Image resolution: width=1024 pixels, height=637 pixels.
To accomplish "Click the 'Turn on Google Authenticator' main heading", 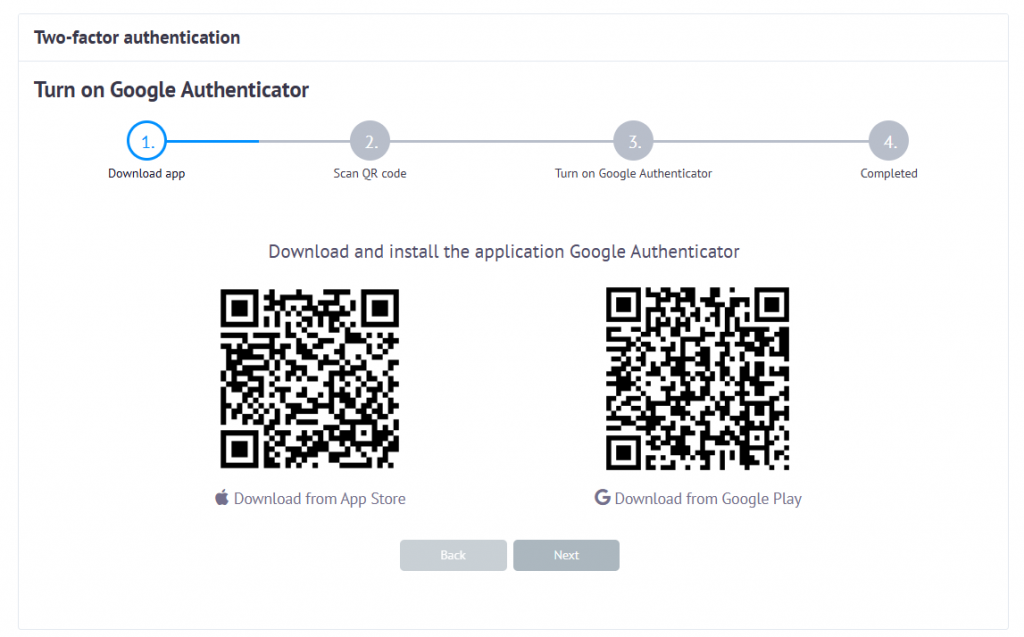I will coord(171,90).
